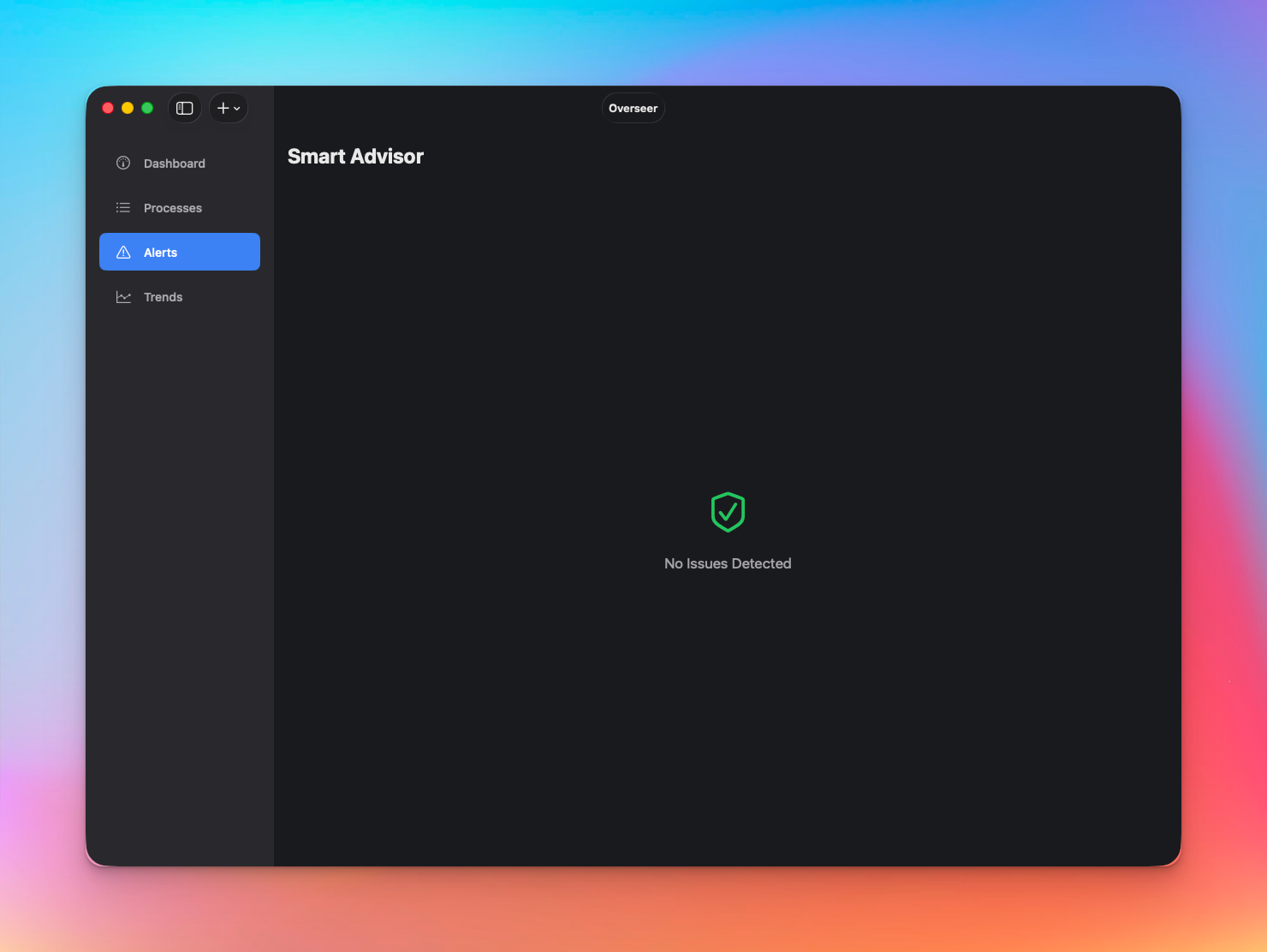The image size is (1267, 952).
Task: Click the green shield checkmark icon
Action: point(728,512)
